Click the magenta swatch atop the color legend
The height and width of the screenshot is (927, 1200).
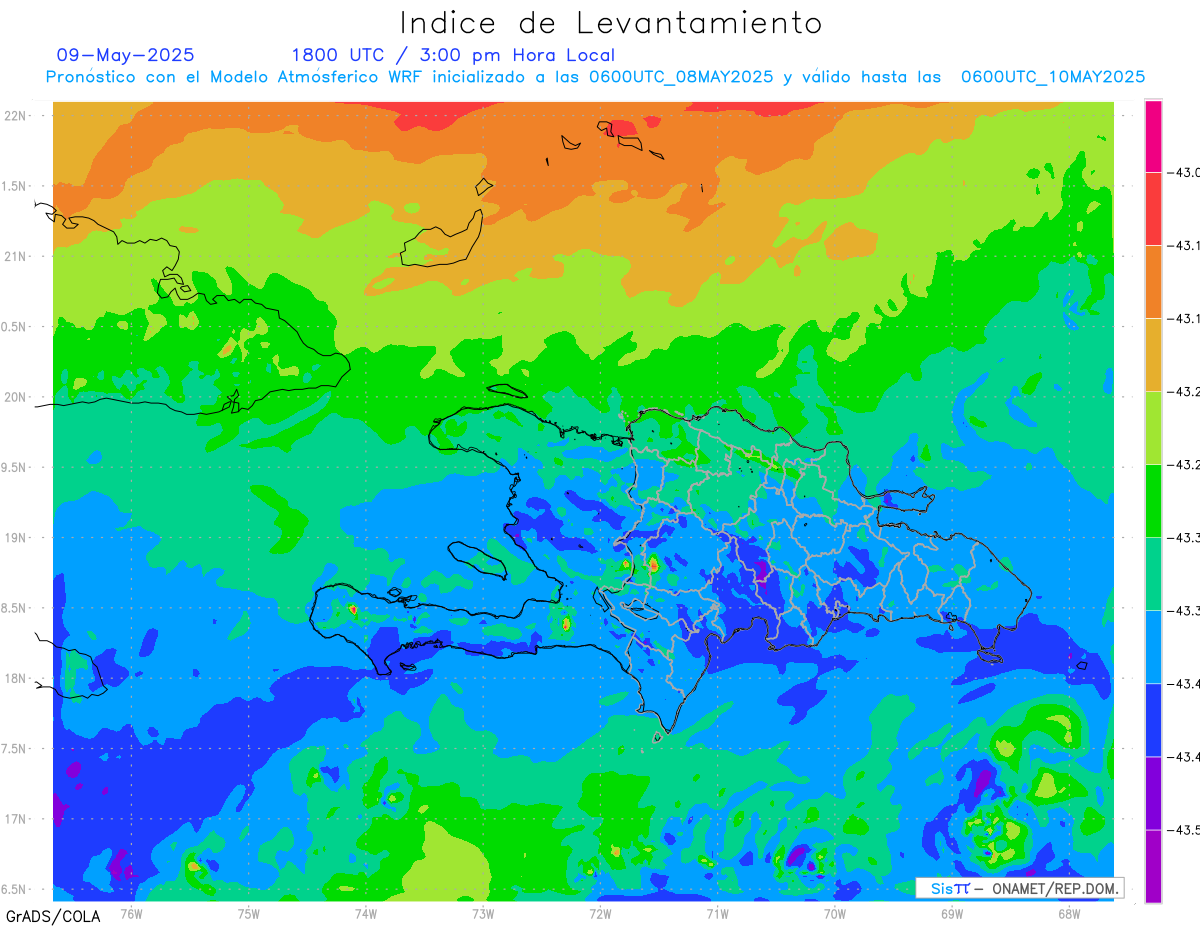(x=1153, y=136)
